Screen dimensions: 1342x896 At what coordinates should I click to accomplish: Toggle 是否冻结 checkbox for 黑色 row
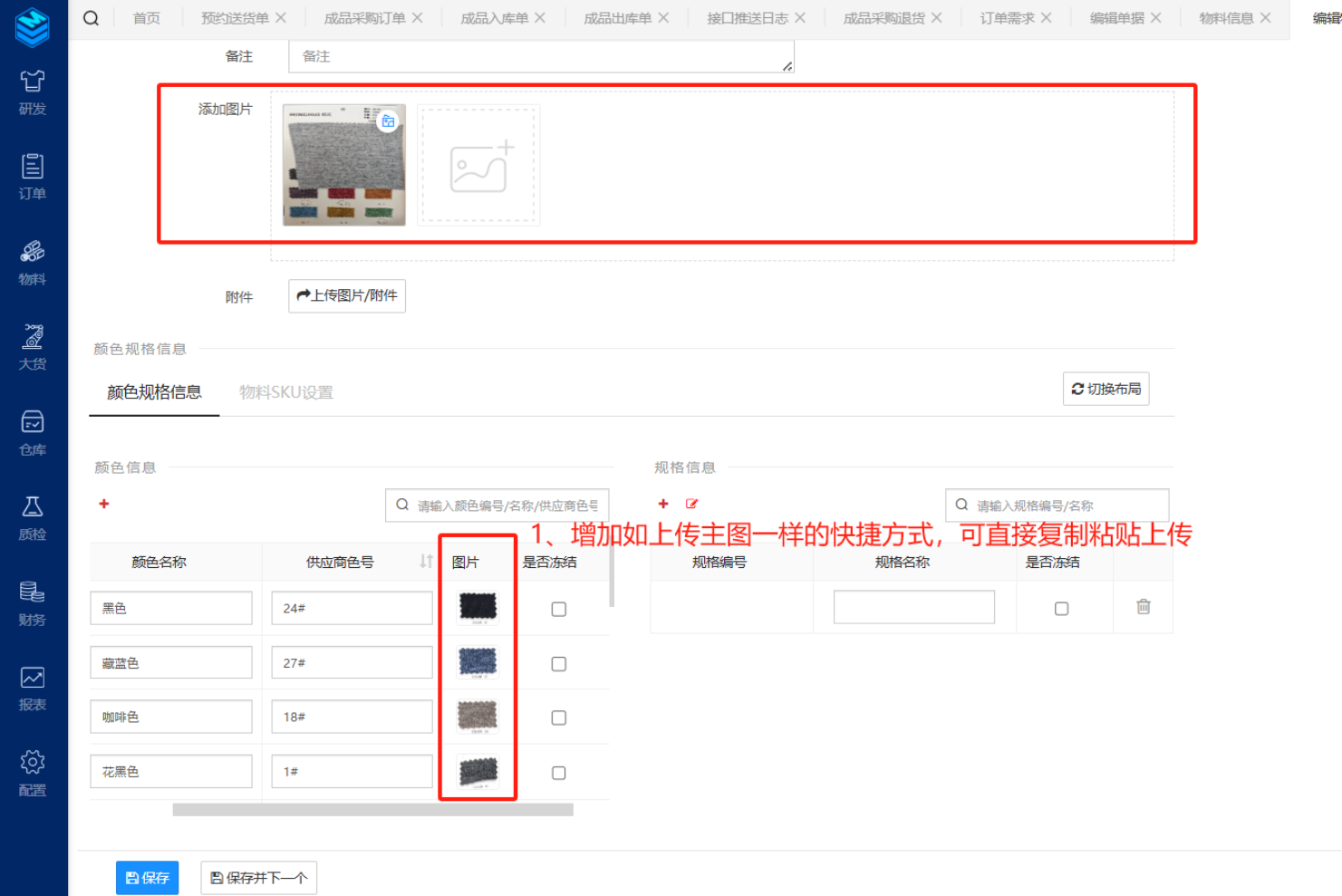tap(559, 609)
